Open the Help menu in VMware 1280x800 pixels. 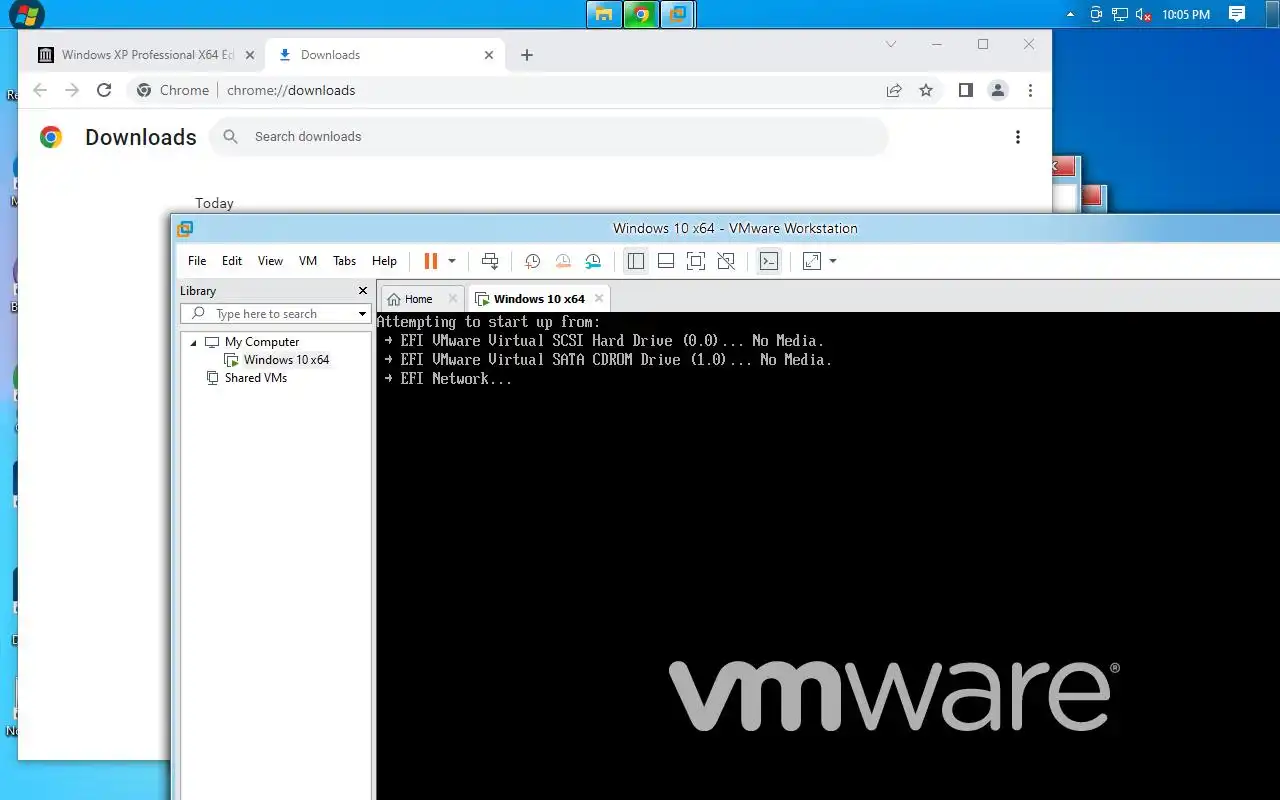point(384,261)
